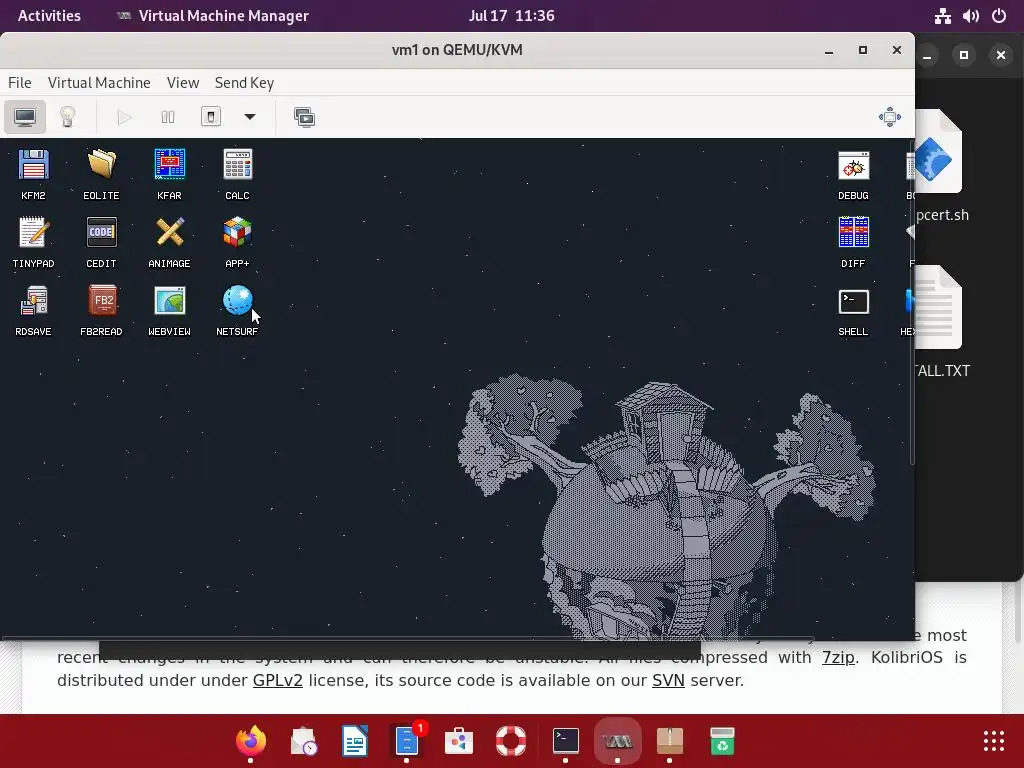Open LibreOffice Writer in the dock
Image resolution: width=1024 pixels, height=768 pixels.
click(355, 741)
